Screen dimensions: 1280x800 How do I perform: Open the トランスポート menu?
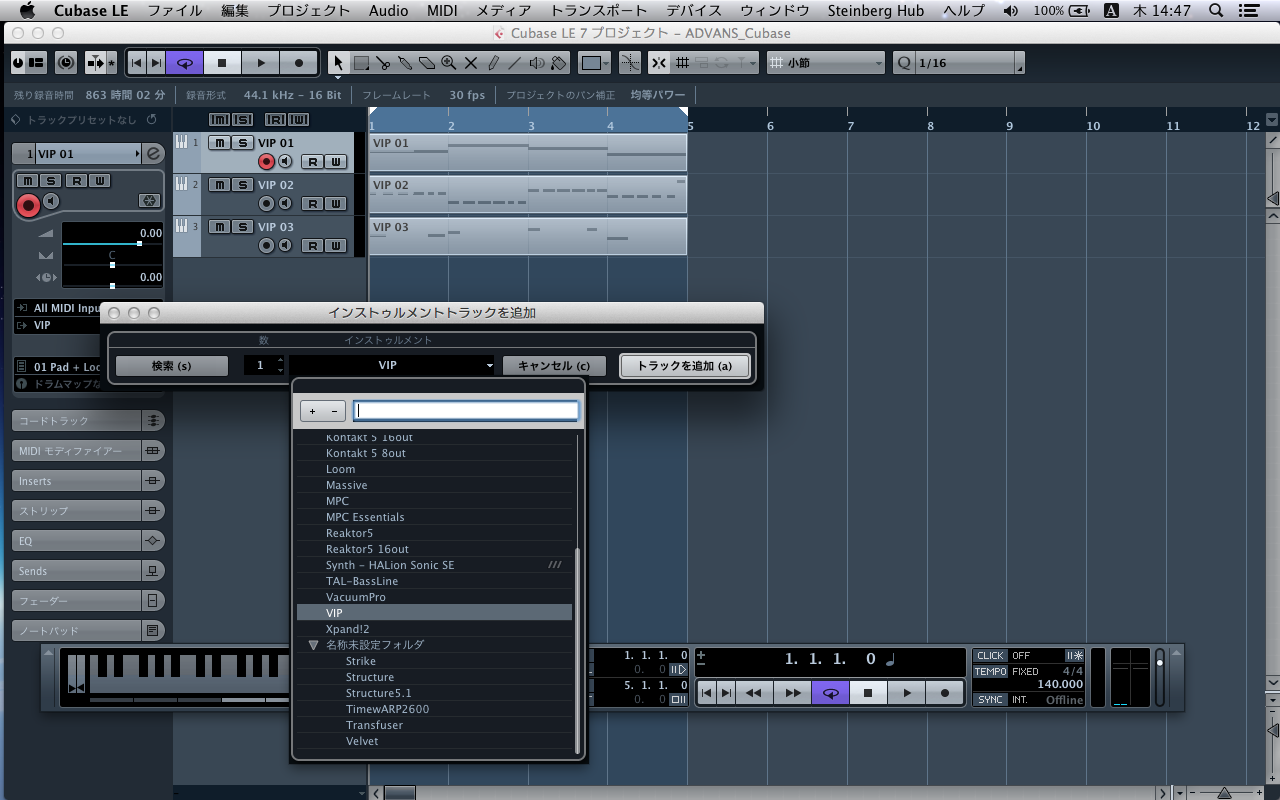coord(598,11)
